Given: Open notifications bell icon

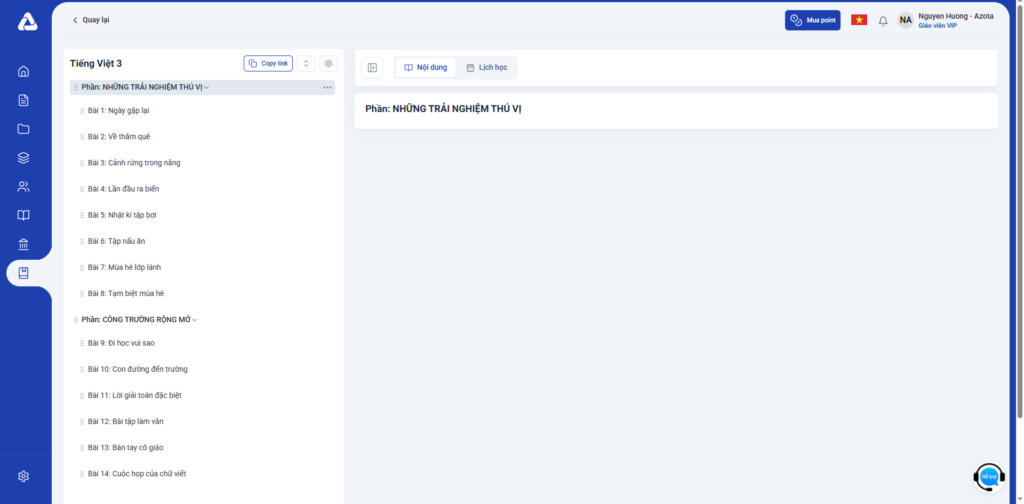Looking at the screenshot, I should coord(883,20).
